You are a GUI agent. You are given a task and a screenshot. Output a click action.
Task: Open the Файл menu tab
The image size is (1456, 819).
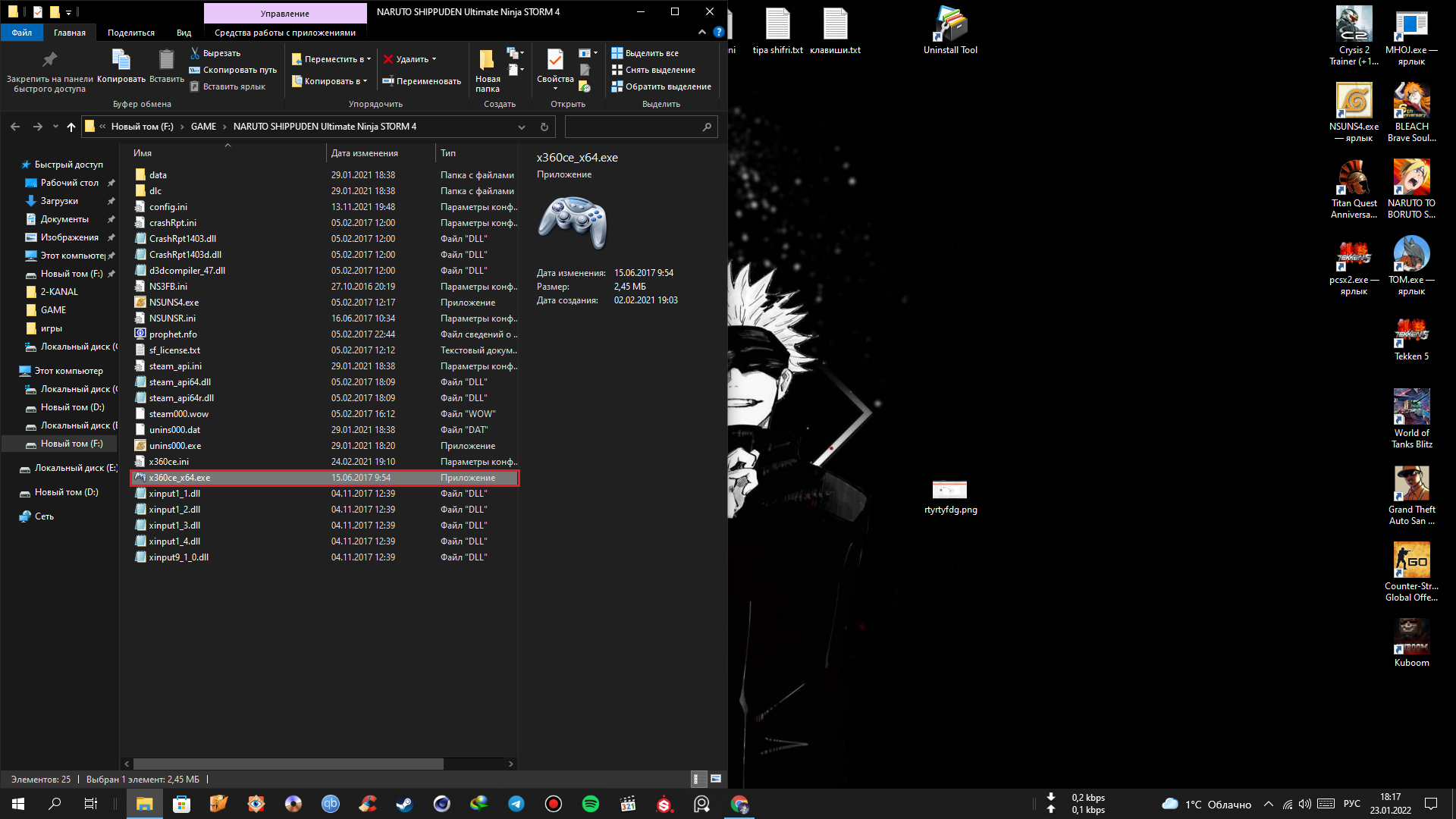click(21, 33)
